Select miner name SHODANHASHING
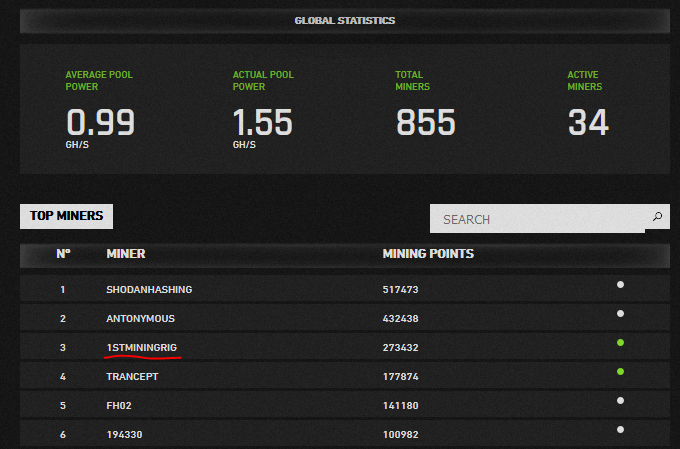 point(149,289)
